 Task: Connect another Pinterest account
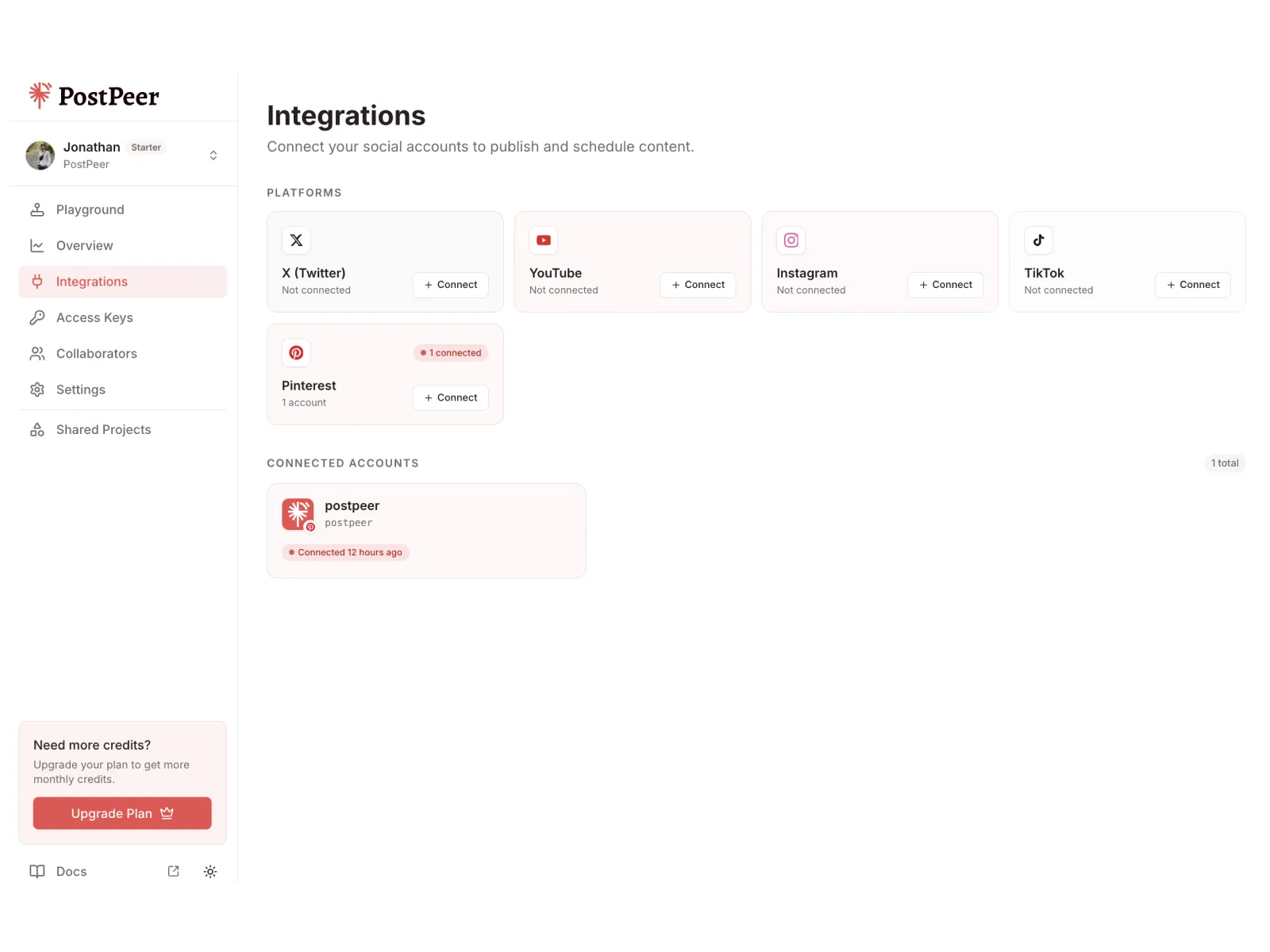click(x=450, y=397)
